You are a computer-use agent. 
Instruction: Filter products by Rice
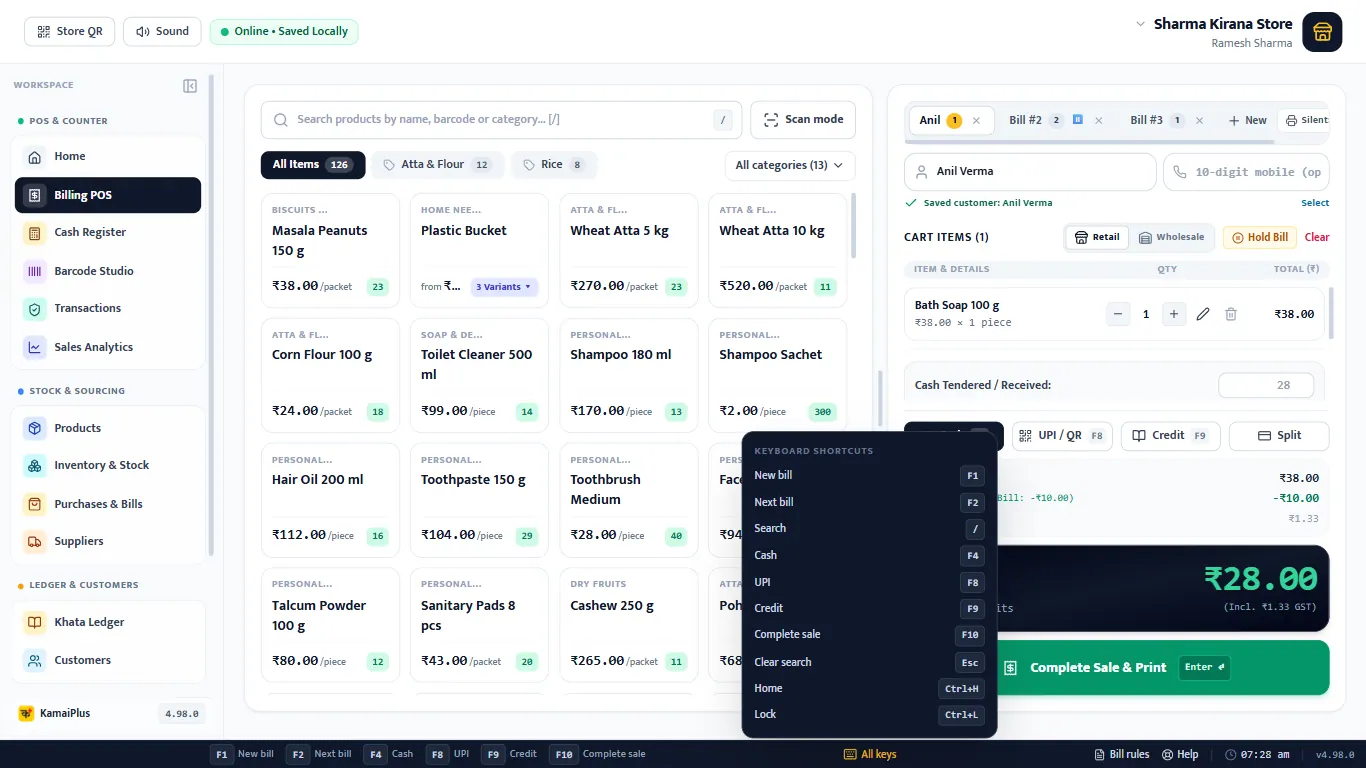553,165
